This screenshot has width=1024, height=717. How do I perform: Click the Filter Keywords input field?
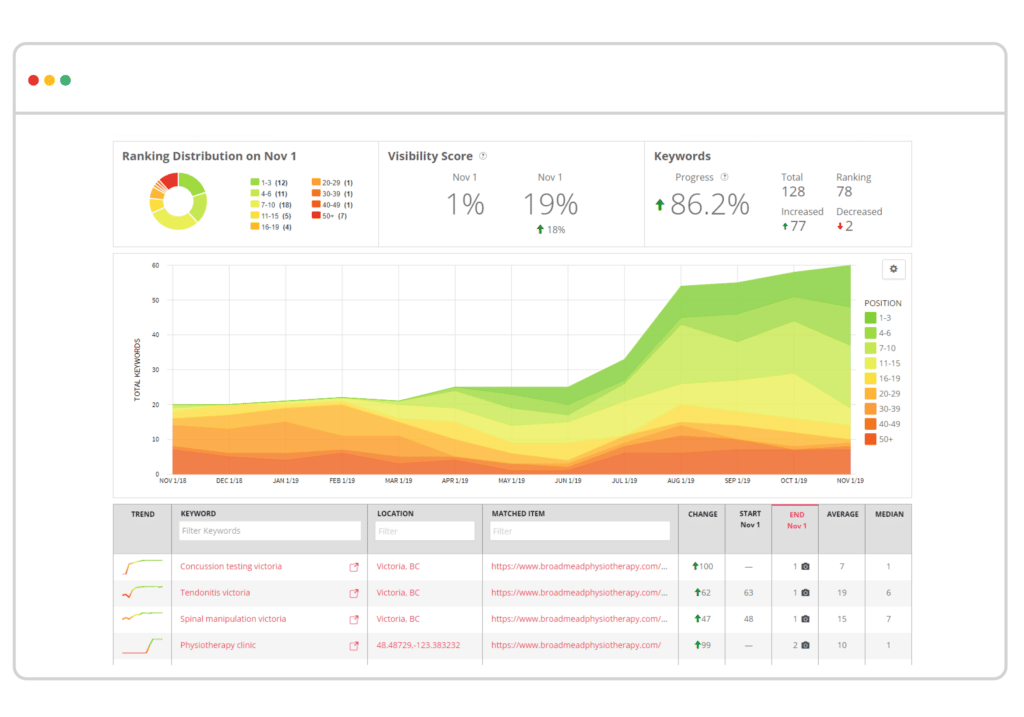pos(268,530)
